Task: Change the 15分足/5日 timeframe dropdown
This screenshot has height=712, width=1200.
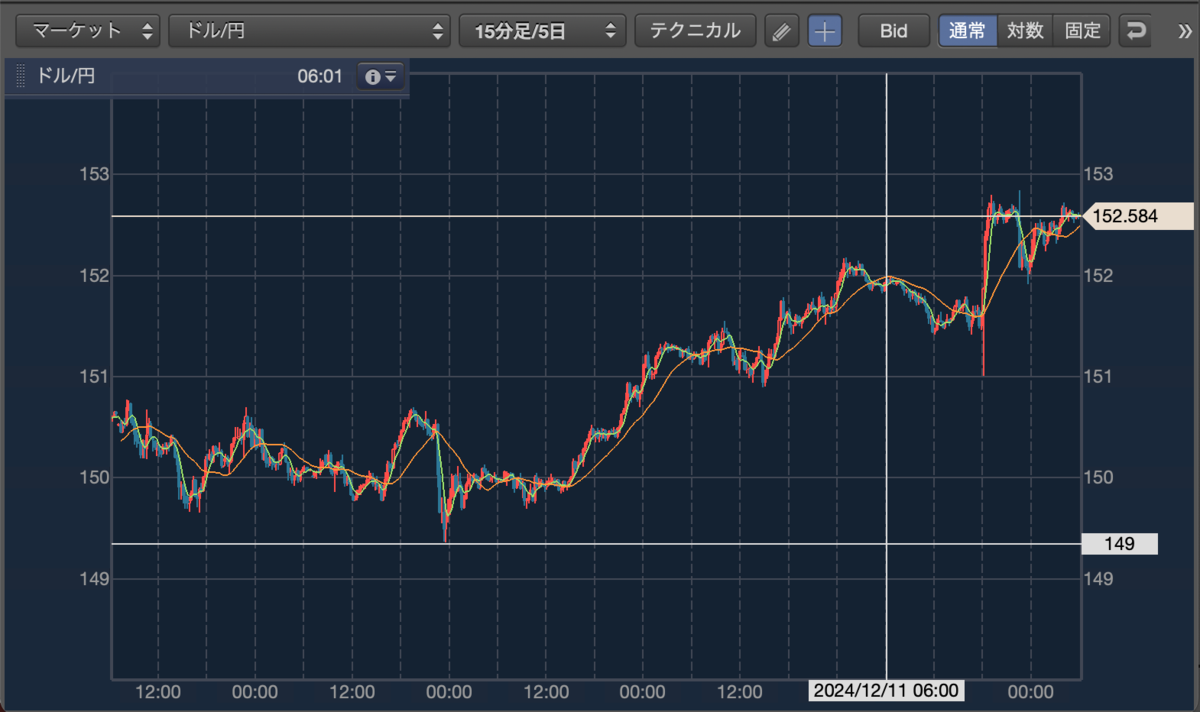Action: click(543, 31)
